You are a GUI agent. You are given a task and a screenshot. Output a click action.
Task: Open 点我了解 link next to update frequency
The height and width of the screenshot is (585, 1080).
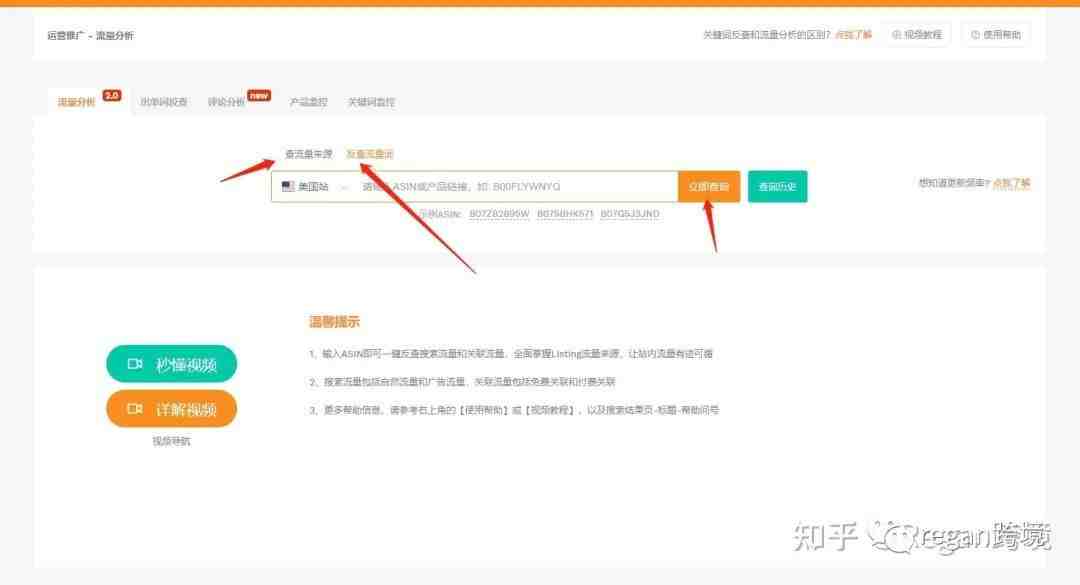(x=1012, y=183)
